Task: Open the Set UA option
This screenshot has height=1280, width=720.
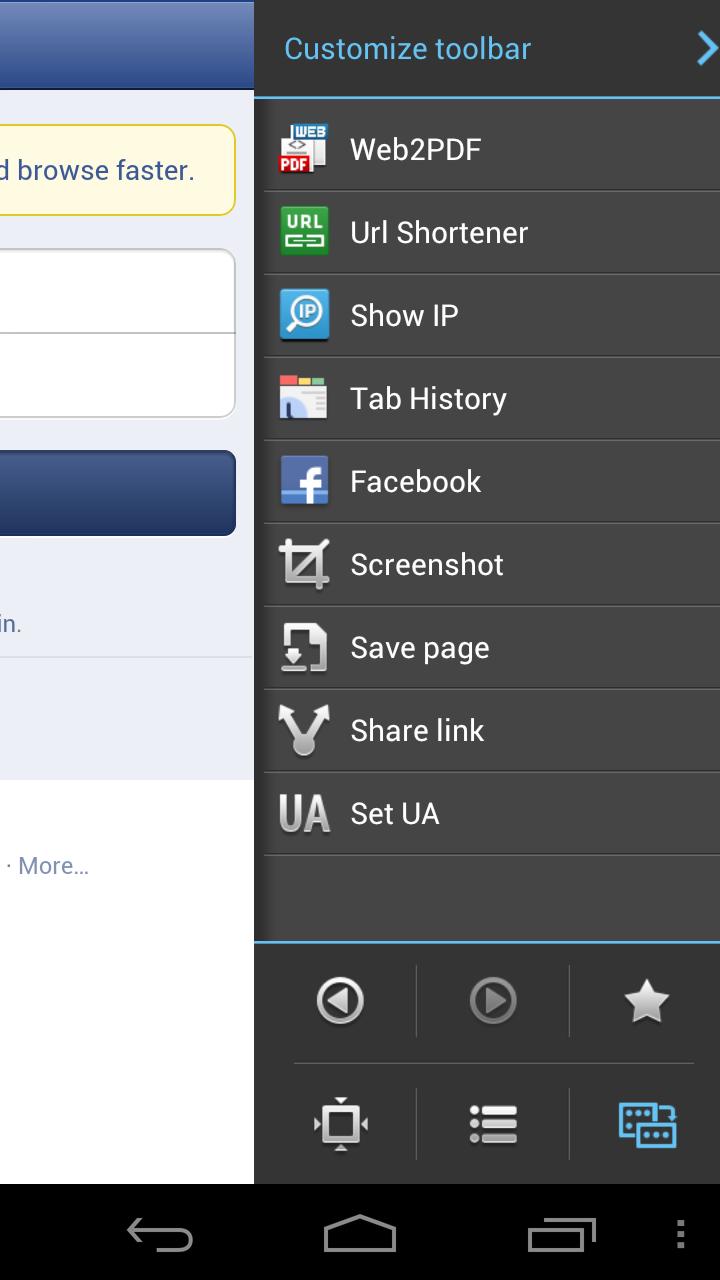Action: pyautogui.click(x=492, y=813)
